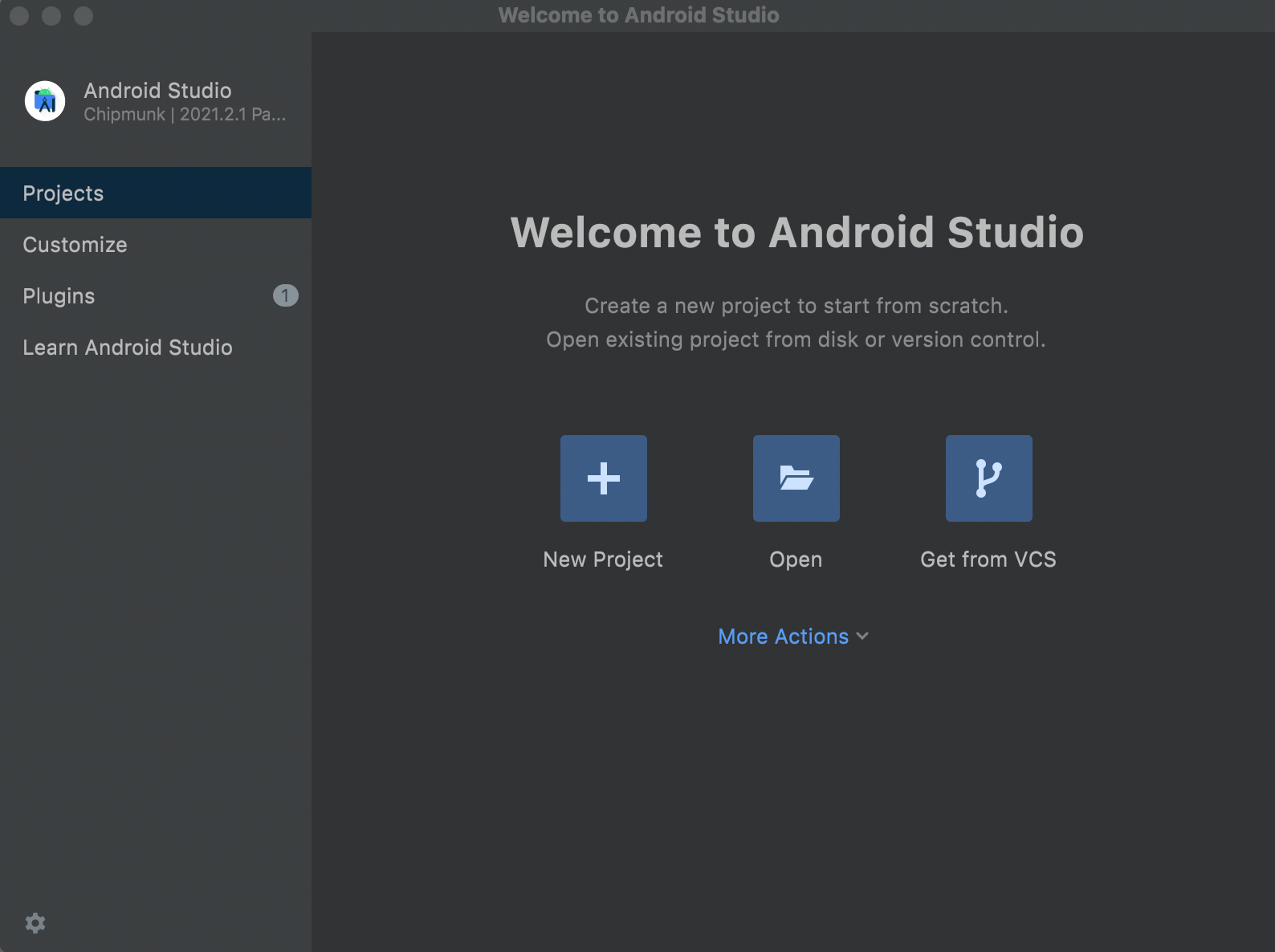Click the Android Studio logo icon
The width and height of the screenshot is (1275, 952).
(45, 101)
